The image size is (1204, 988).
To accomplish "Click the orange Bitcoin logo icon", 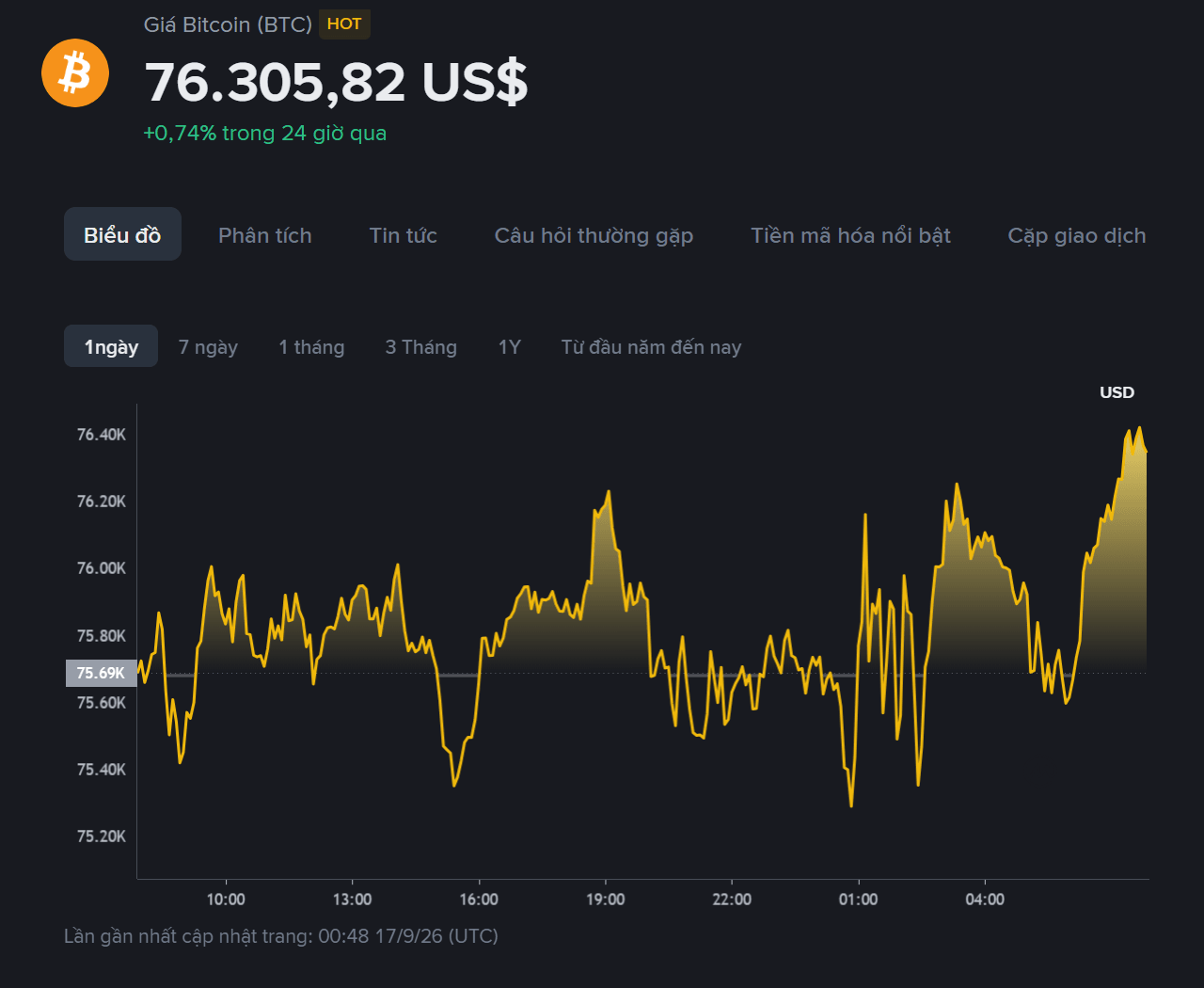I will [75, 72].
